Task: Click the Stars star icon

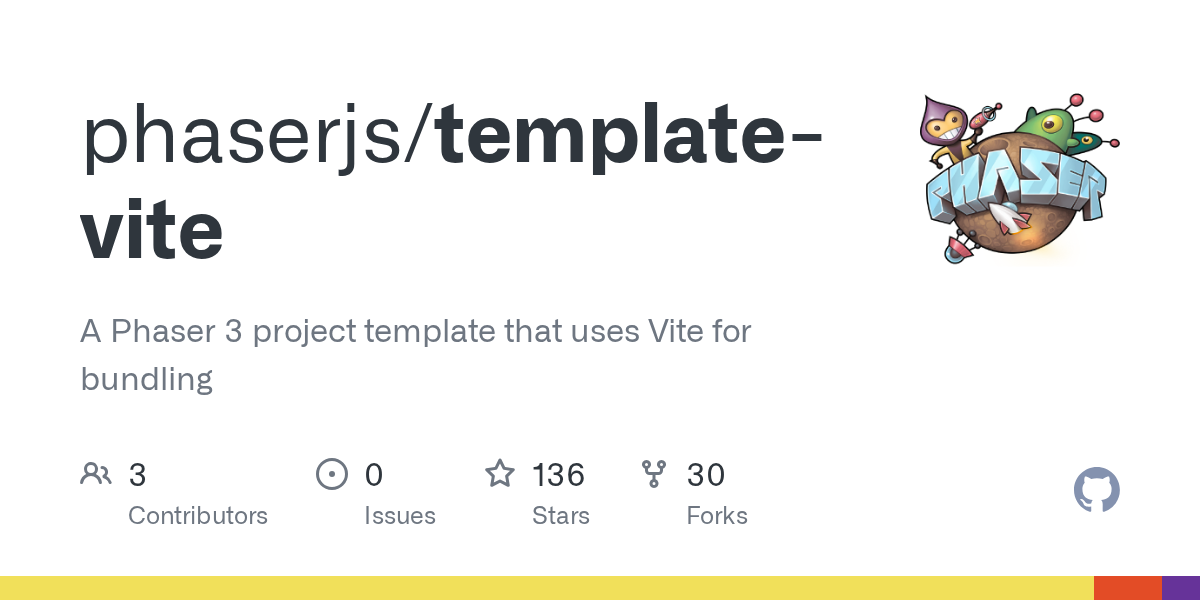Action: (500, 473)
